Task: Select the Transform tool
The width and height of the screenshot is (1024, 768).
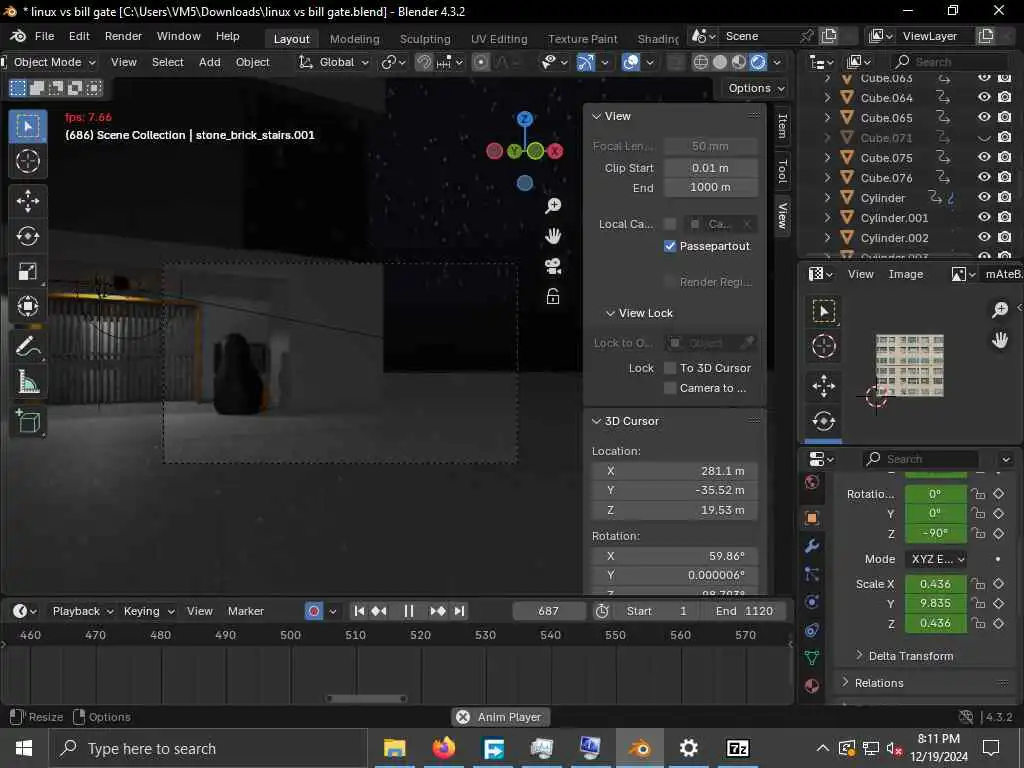Action: click(x=27, y=306)
